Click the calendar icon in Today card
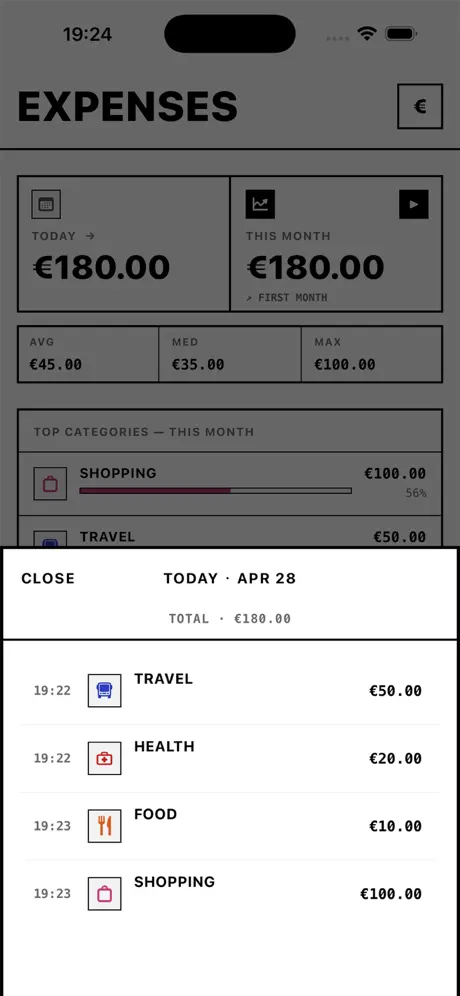460x996 pixels. coord(46,205)
